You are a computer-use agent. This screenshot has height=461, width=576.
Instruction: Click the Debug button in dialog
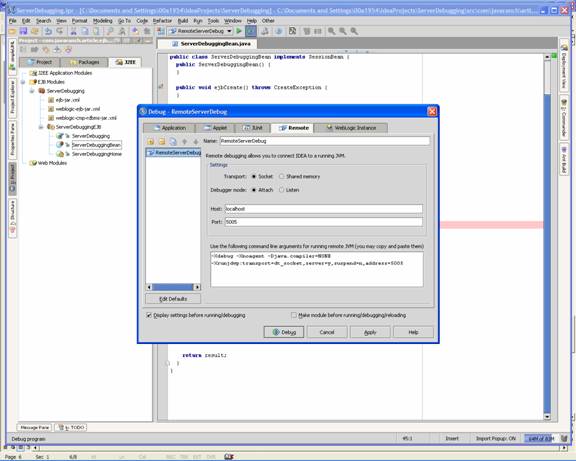point(284,332)
